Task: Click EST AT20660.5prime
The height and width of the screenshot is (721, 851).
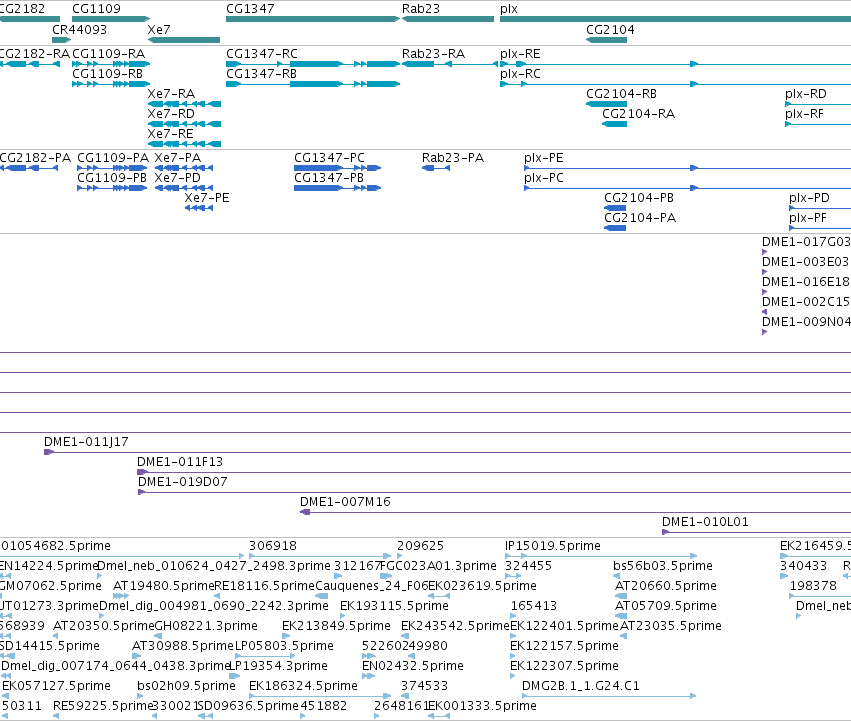Action: click(620, 596)
